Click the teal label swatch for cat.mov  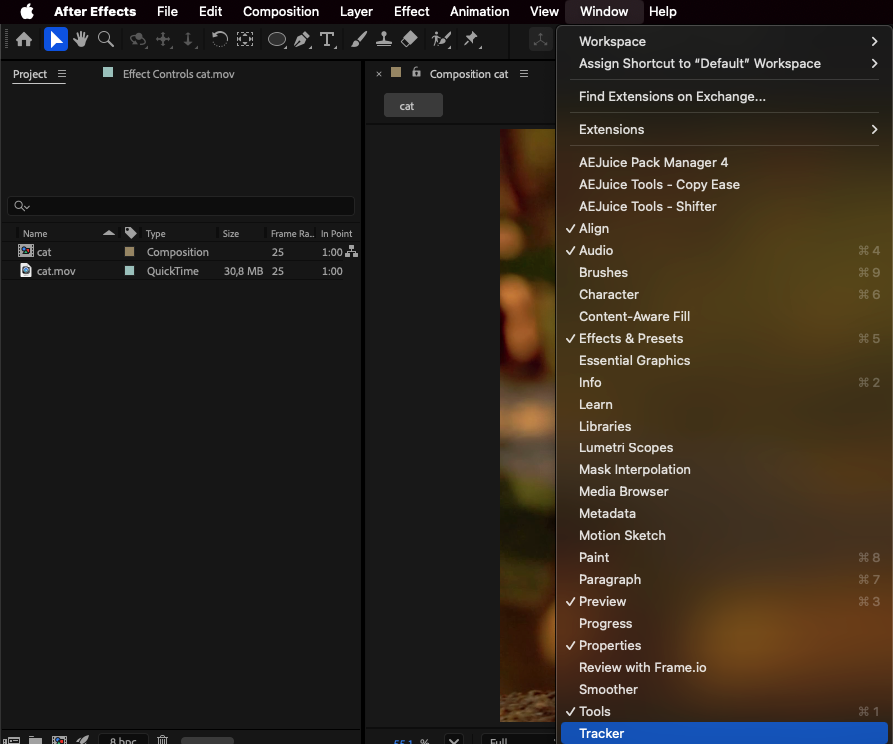[x=129, y=271]
